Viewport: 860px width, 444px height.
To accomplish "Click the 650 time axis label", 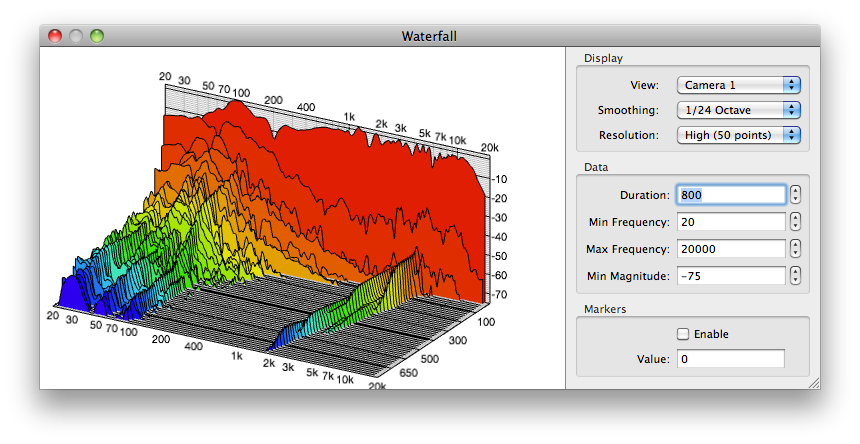I will click(x=408, y=373).
